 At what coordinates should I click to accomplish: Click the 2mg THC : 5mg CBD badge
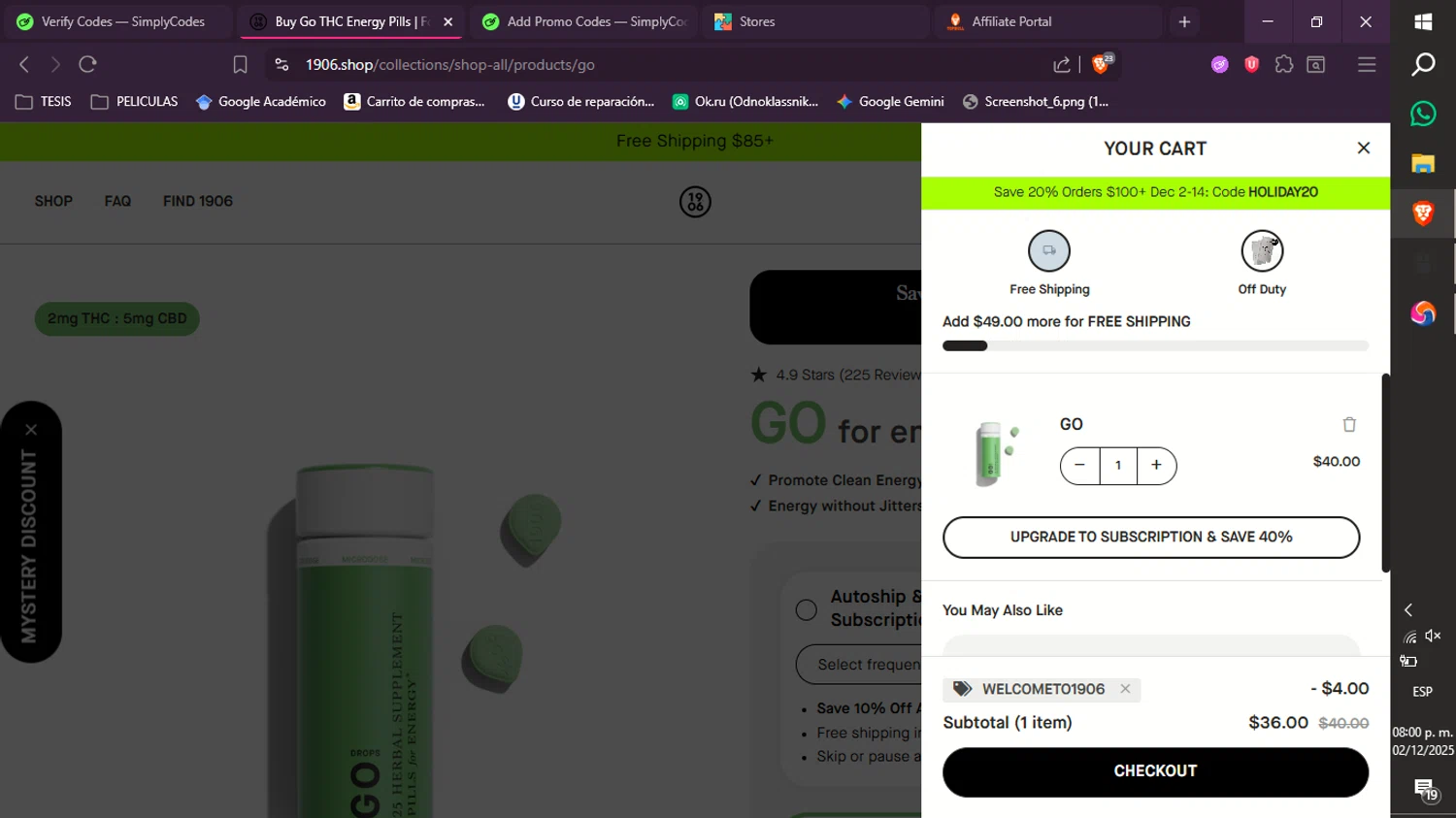(x=117, y=318)
